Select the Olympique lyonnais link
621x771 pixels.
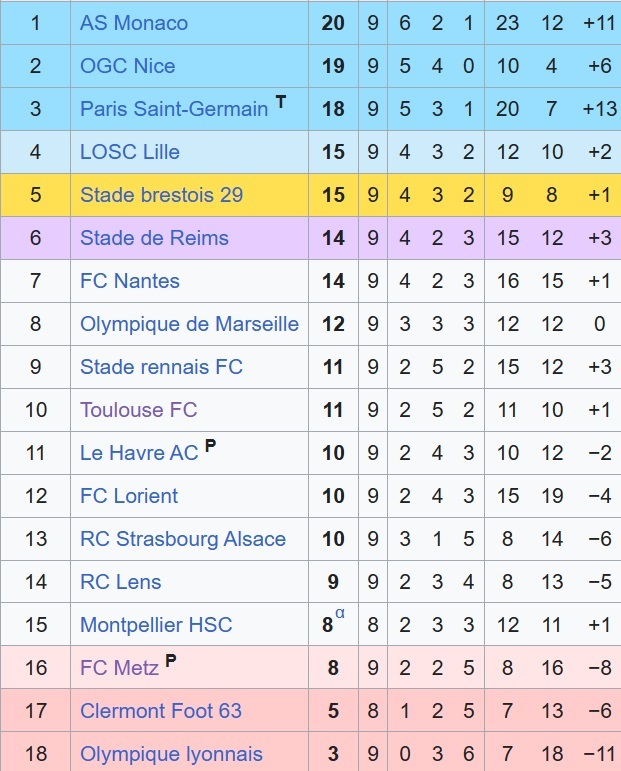click(171, 754)
